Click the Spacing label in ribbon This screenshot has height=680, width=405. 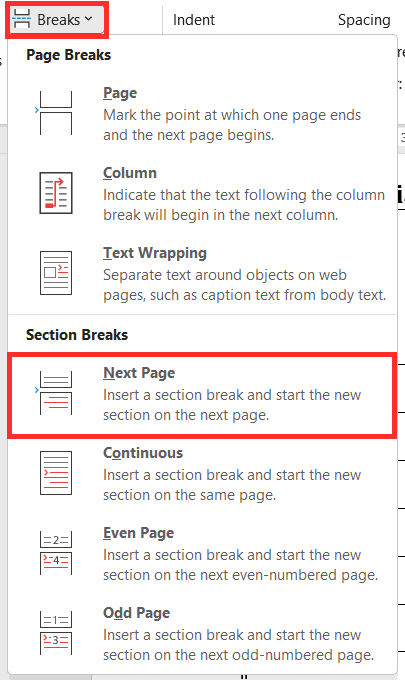click(364, 20)
